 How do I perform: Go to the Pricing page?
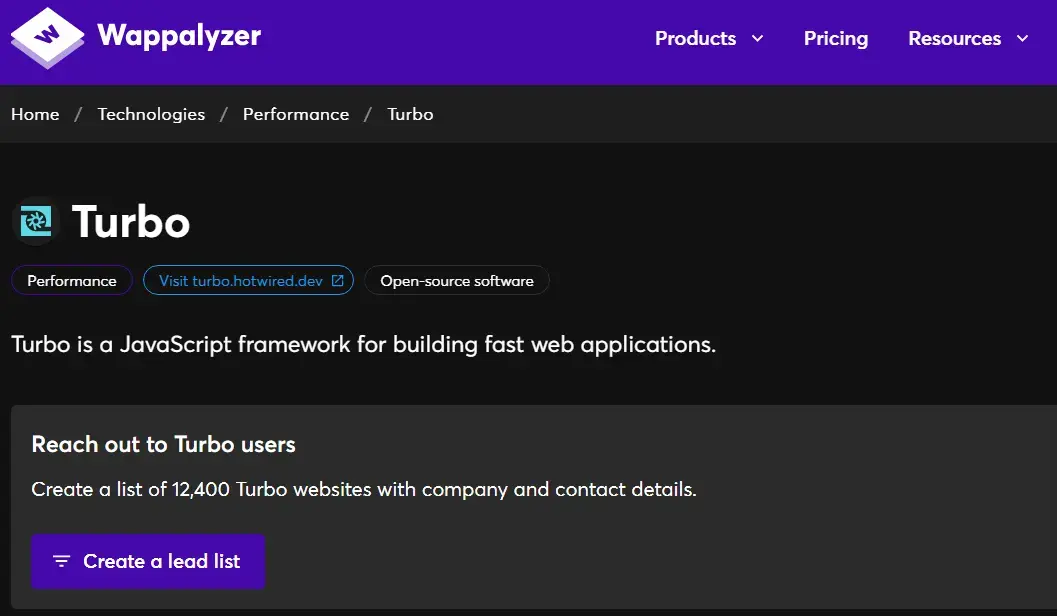tap(836, 38)
